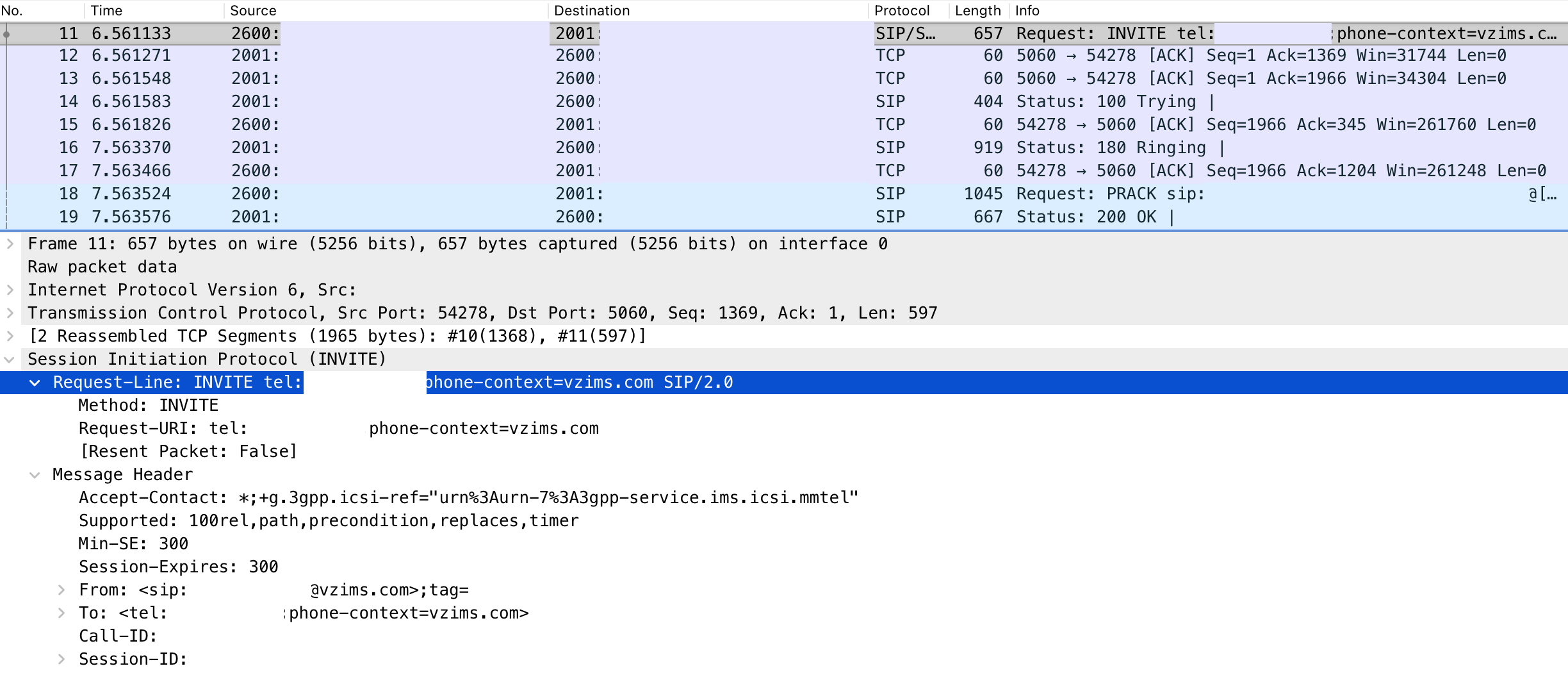This screenshot has height=673, width=1568.
Task: Expand the Session-ID header field
Action: click(x=61, y=660)
